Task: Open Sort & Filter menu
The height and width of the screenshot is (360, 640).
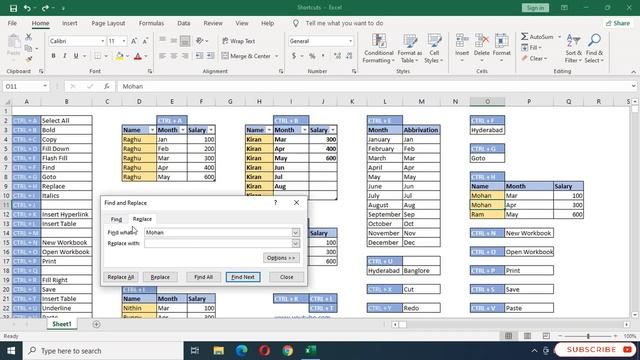Action: click(573, 49)
